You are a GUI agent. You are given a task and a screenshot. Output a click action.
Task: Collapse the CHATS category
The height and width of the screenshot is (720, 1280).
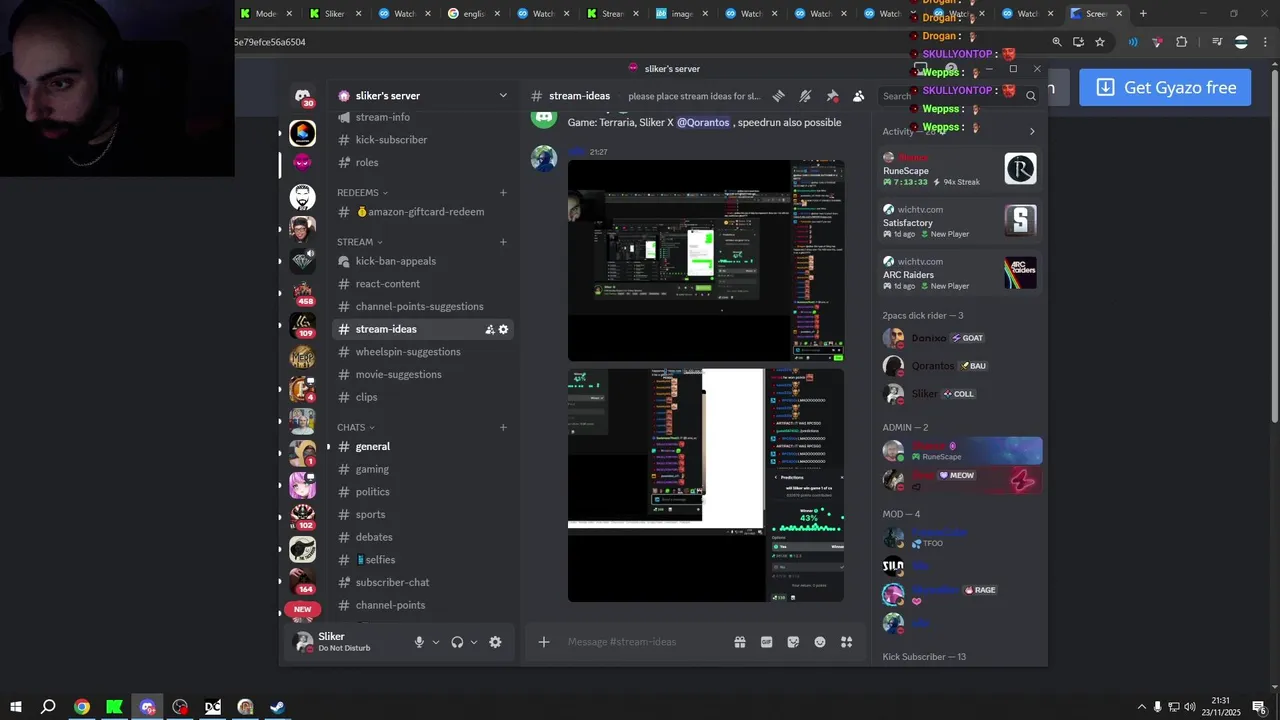click(x=356, y=427)
